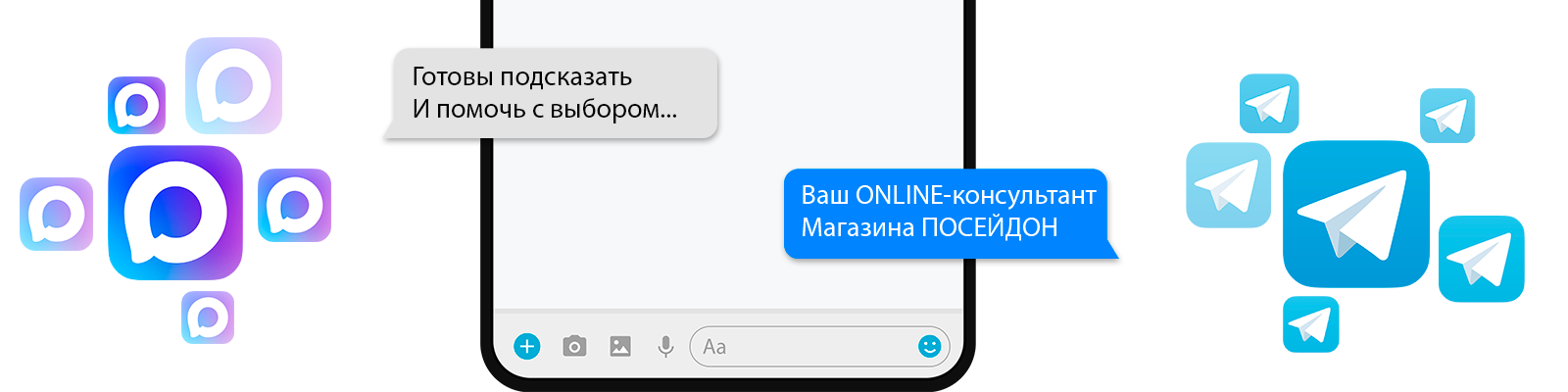Open small Telegram icon below the large one

1310,324
